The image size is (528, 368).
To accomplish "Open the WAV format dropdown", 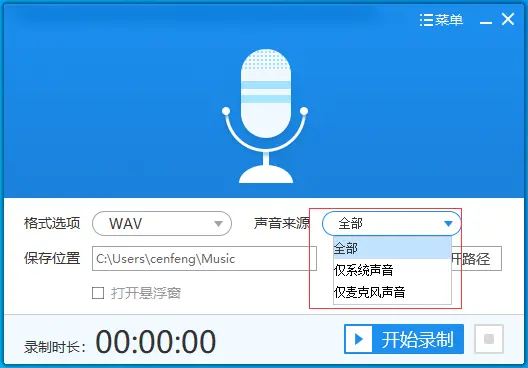I will click(x=162, y=224).
